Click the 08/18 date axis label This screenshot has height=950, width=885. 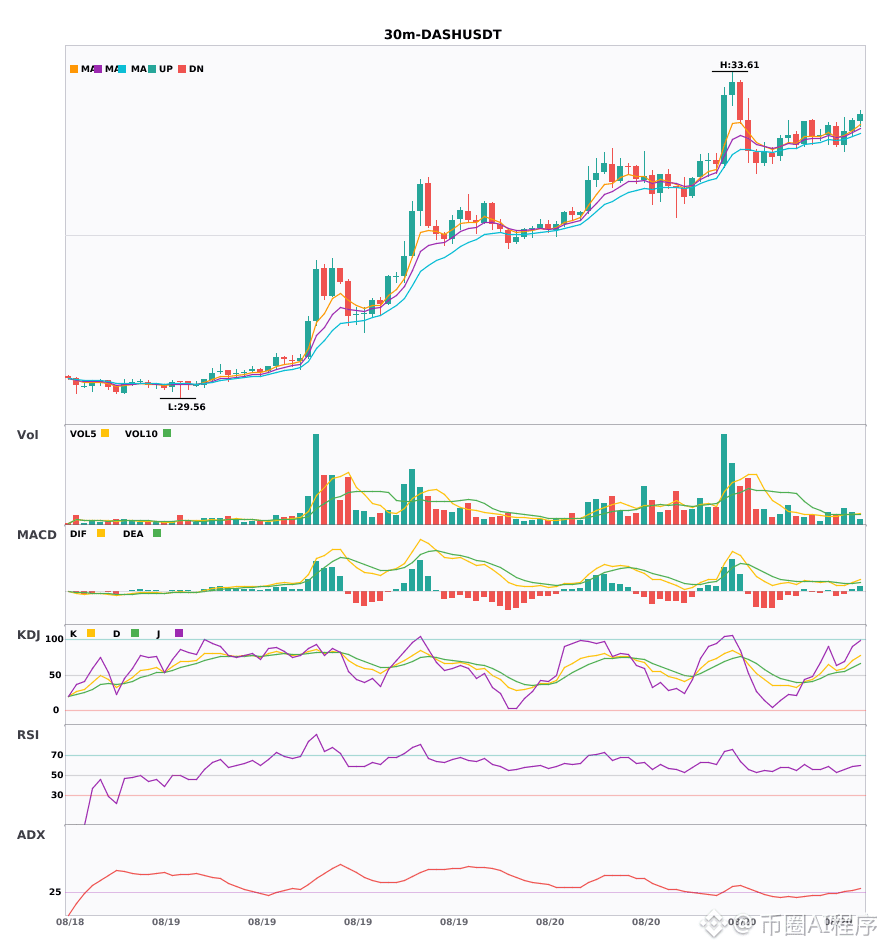[x=70, y=922]
